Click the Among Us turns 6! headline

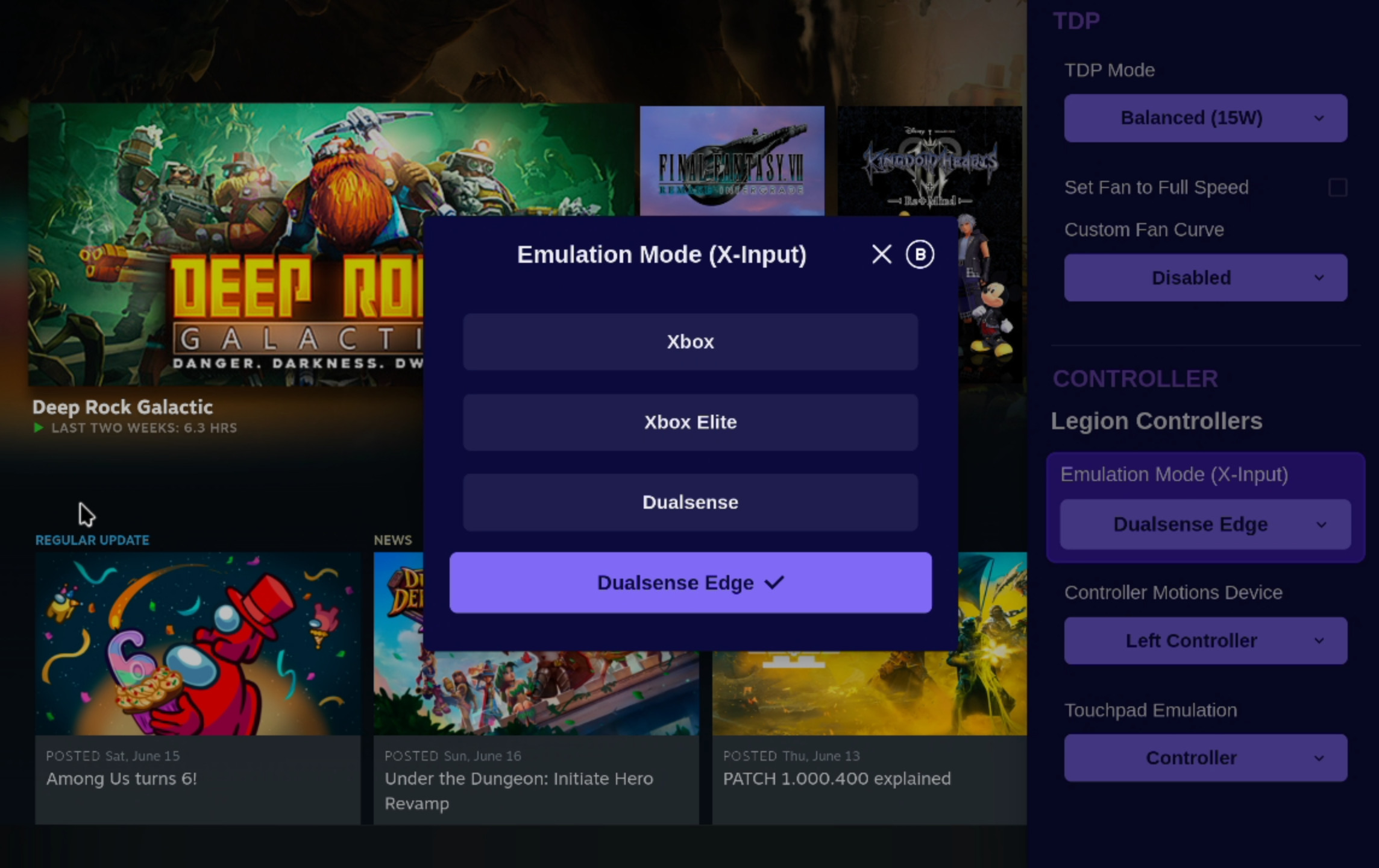pyautogui.click(x=122, y=779)
